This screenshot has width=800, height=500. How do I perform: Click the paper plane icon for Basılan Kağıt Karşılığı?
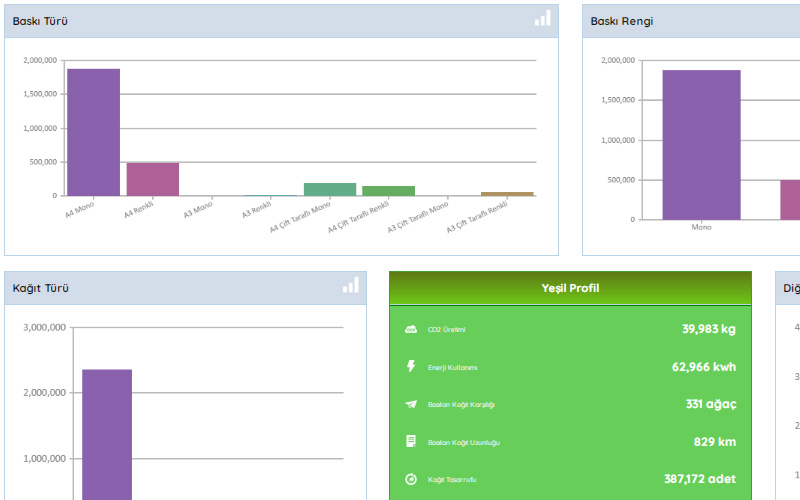pos(410,404)
